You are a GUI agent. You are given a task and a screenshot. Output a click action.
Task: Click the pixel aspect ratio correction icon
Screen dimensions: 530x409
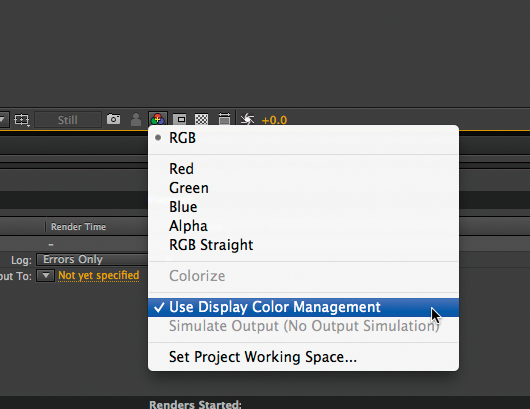pyautogui.click(x=224, y=119)
